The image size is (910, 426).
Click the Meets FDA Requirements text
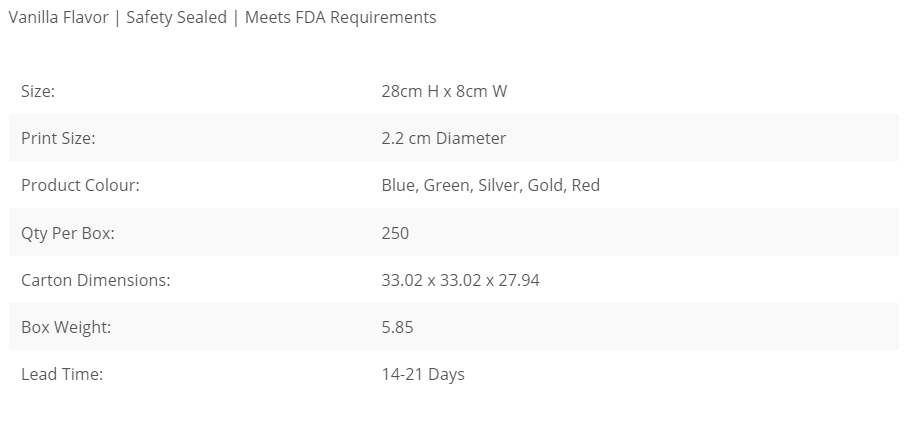341,17
